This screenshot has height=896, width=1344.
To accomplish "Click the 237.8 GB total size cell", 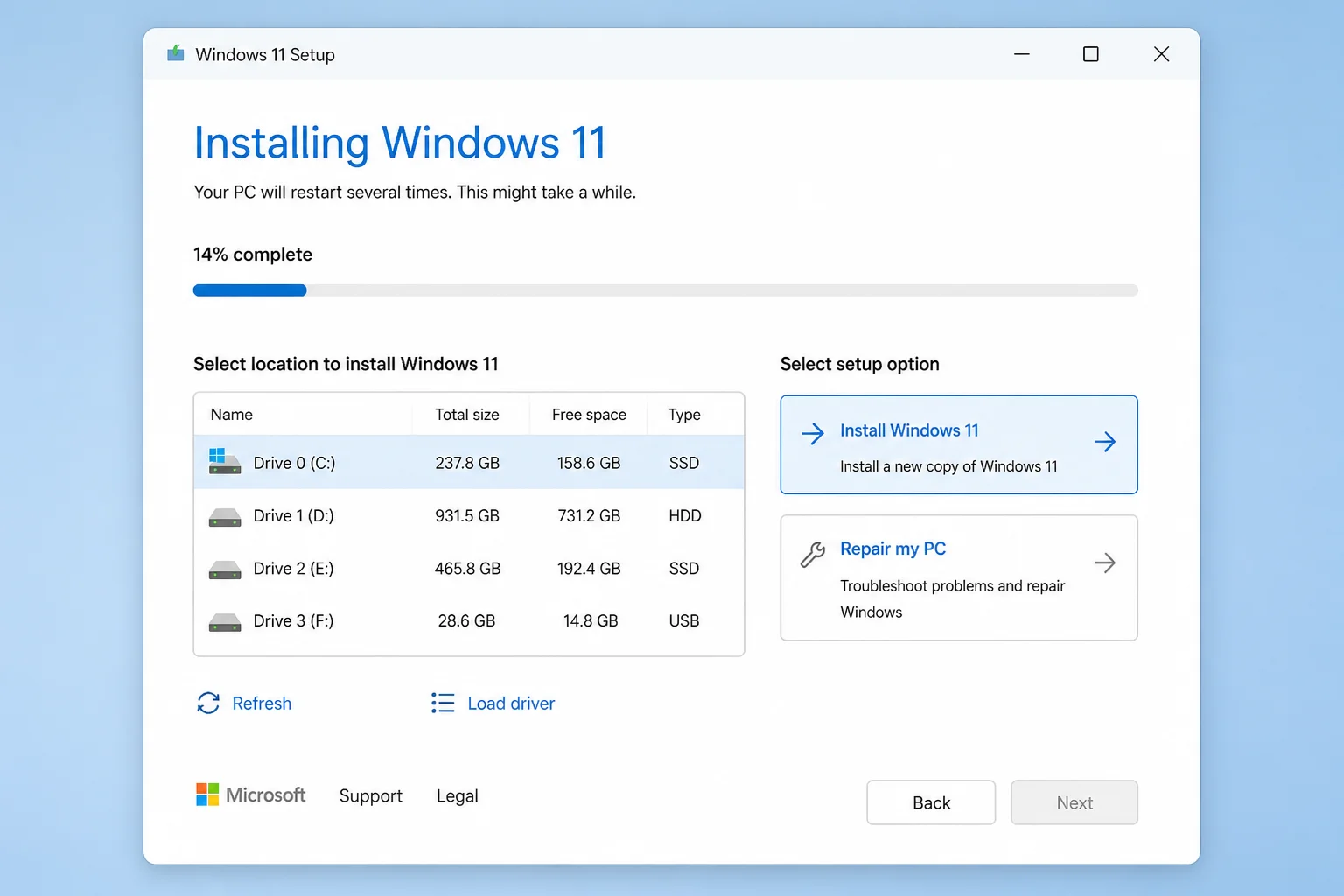I will (467, 463).
